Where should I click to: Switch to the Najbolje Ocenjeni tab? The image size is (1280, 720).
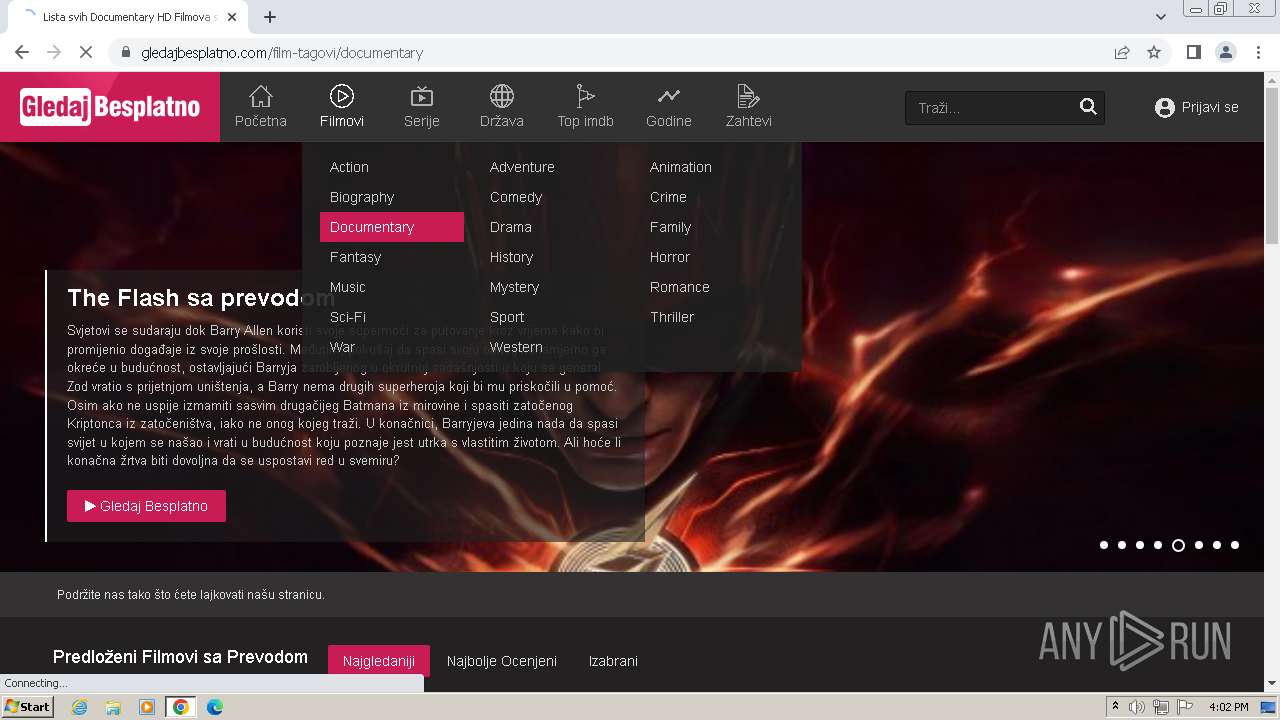click(x=502, y=661)
